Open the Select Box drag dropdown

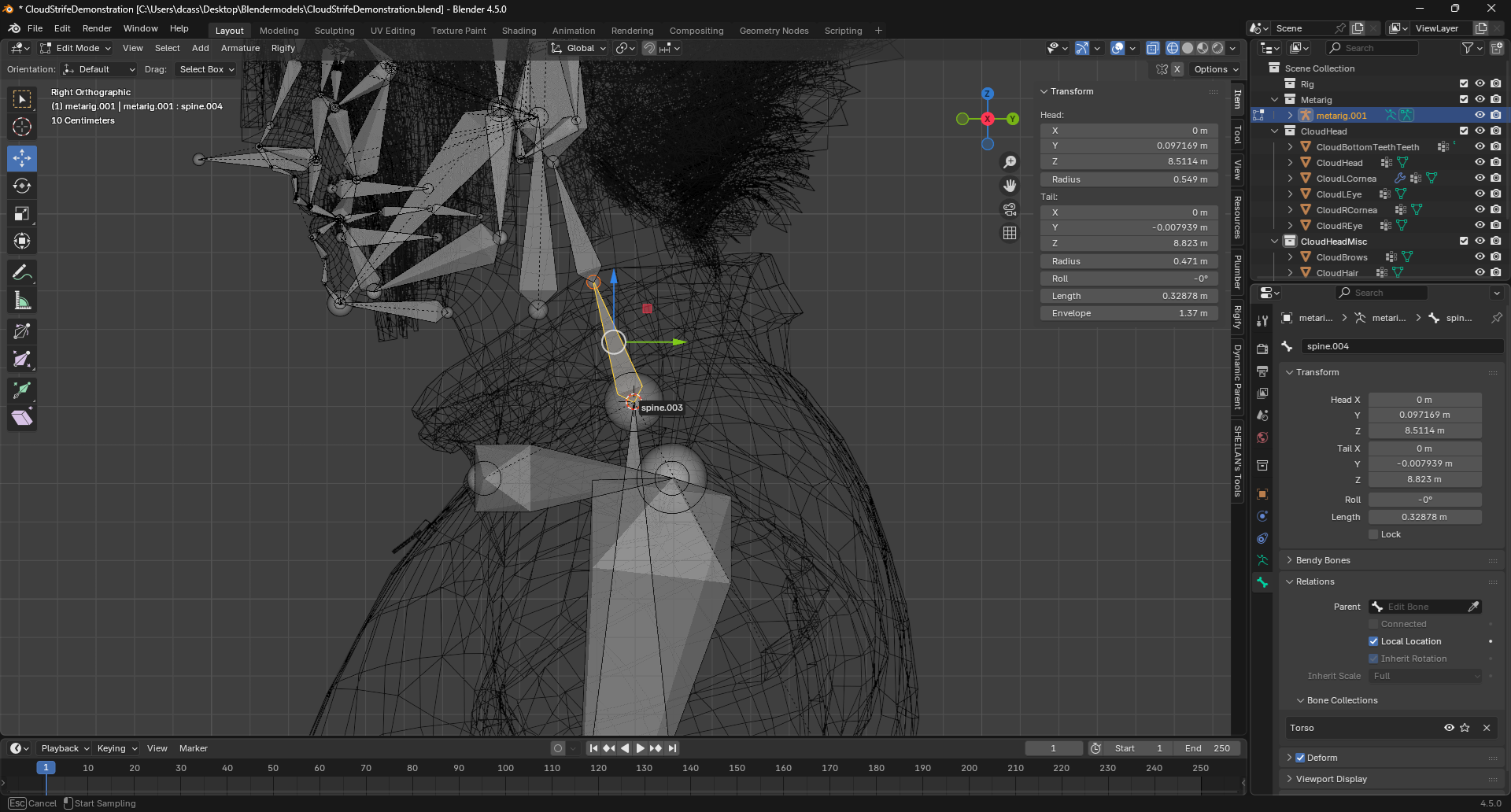click(206, 69)
